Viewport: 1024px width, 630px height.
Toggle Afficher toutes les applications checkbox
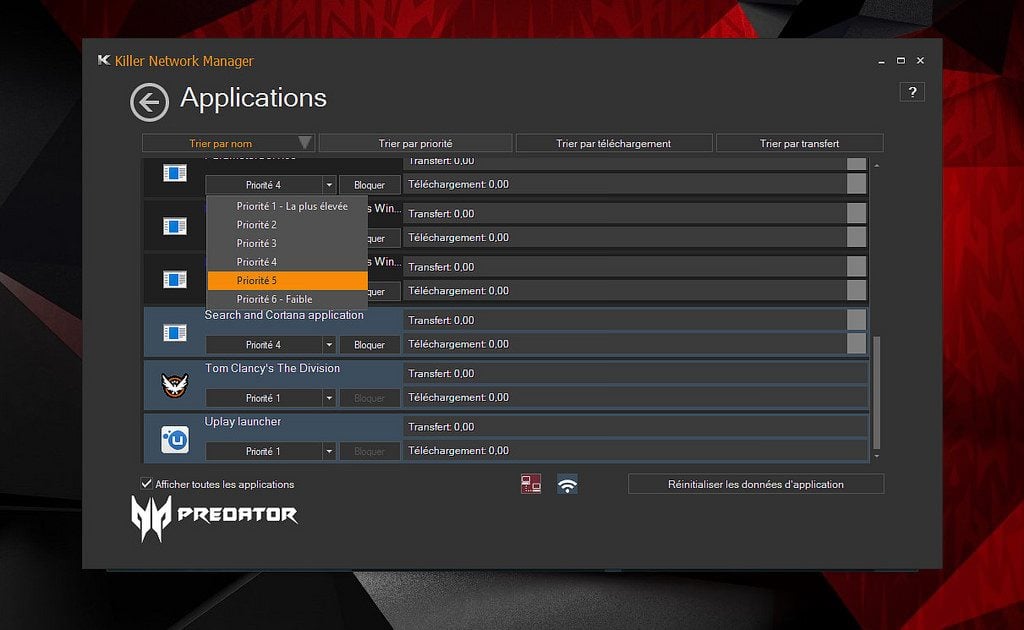pos(146,484)
